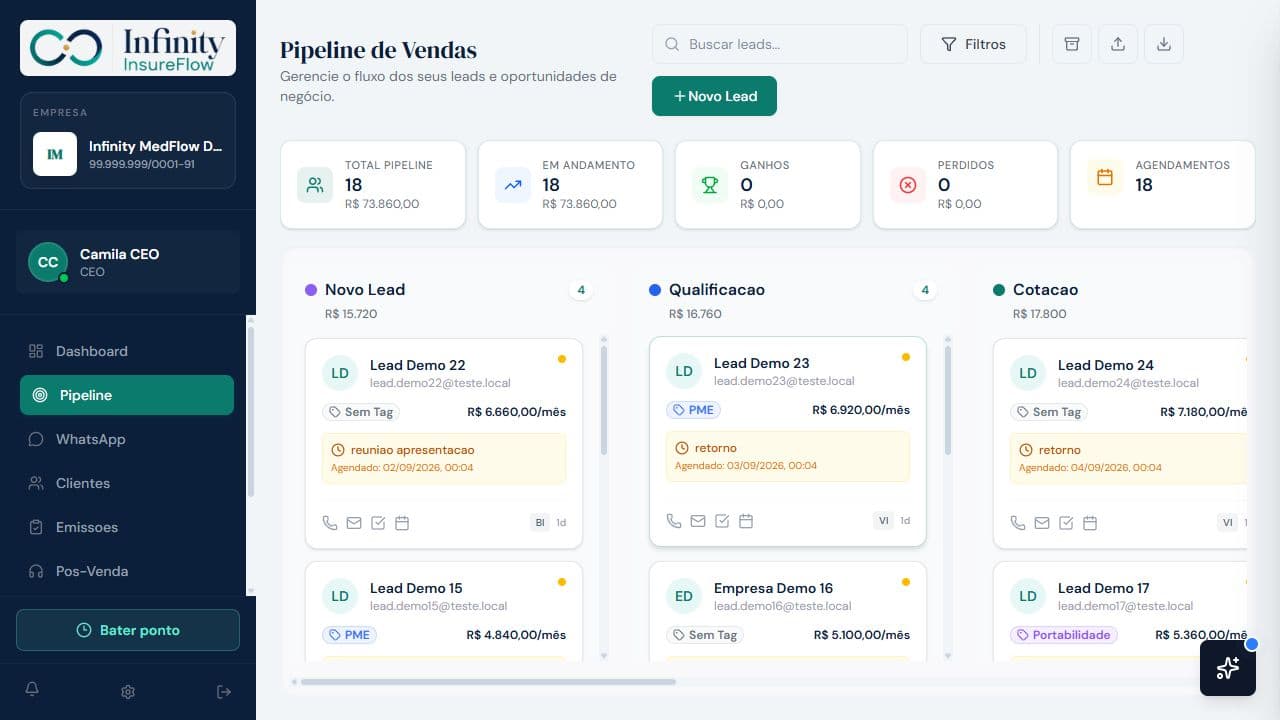Screen dimensions: 1280x720
Task: Open the Filtros filter options
Action: pos(973,44)
